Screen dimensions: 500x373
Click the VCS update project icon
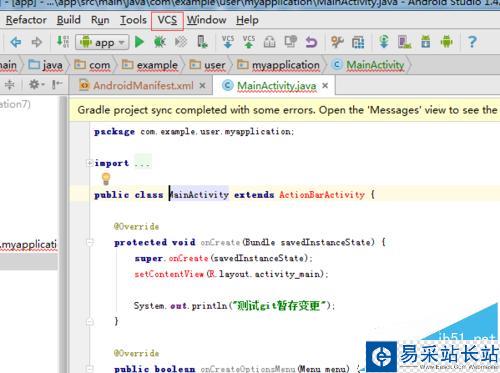pyautogui.click(x=228, y=42)
